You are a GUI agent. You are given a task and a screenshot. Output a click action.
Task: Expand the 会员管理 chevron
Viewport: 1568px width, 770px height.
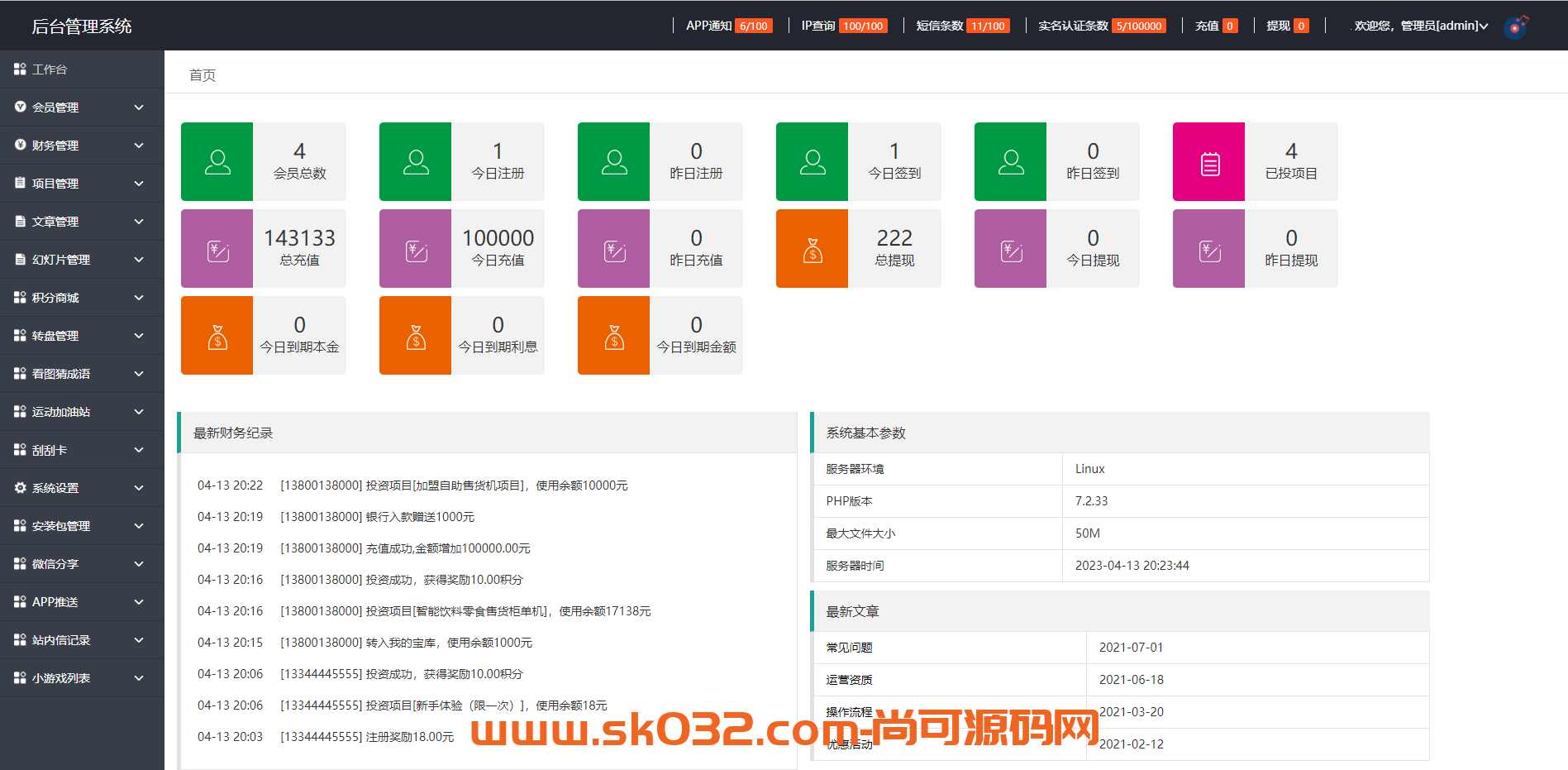coord(139,108)
